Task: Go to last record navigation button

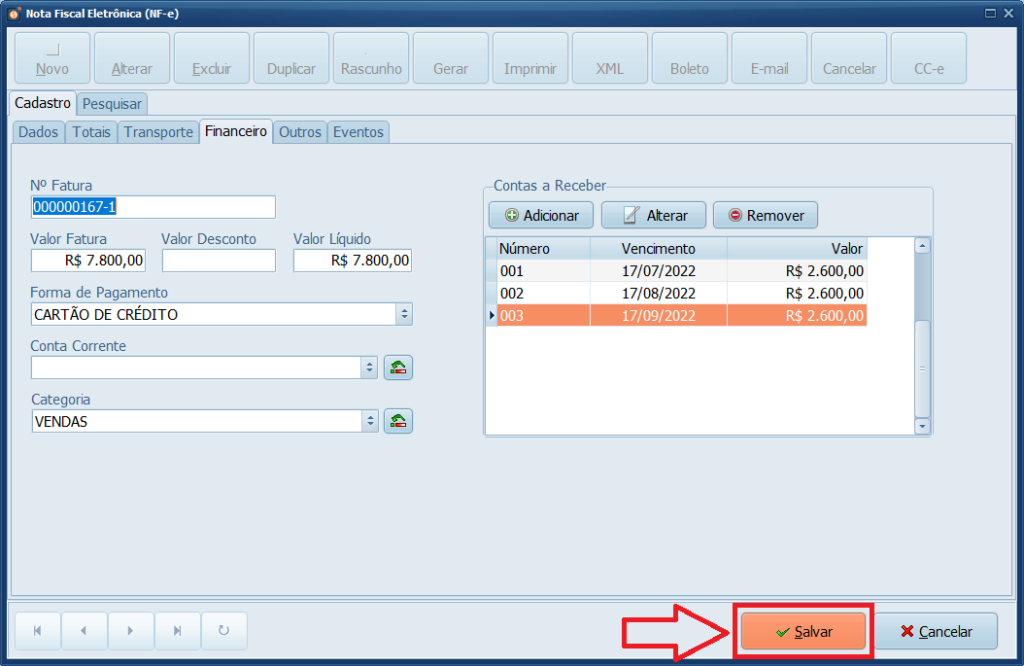Action: pos(177,631)
